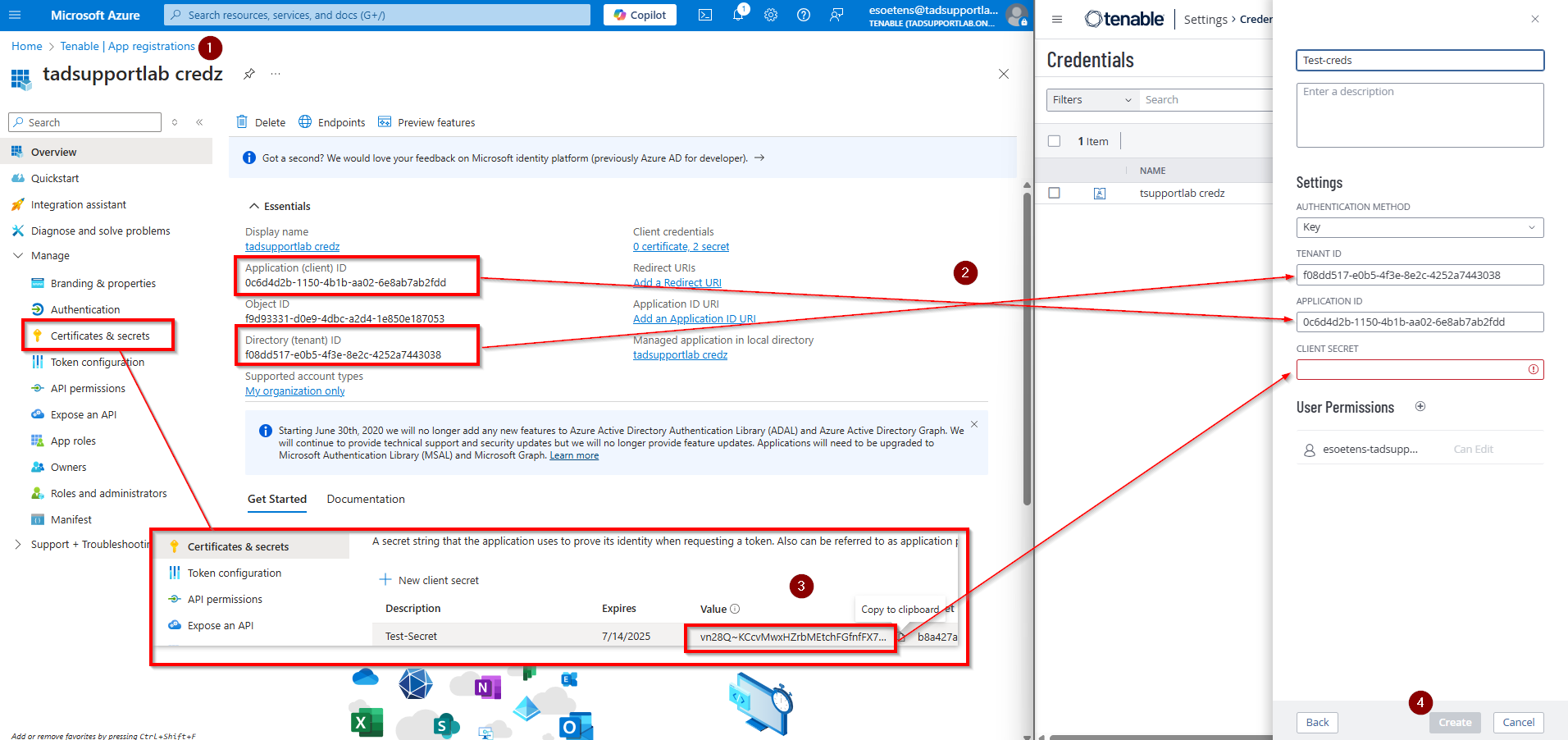The height and width of the screenshot is (740, 1568).
Task: Open the more options ellipsis by title
Action: tap(276, 74)
